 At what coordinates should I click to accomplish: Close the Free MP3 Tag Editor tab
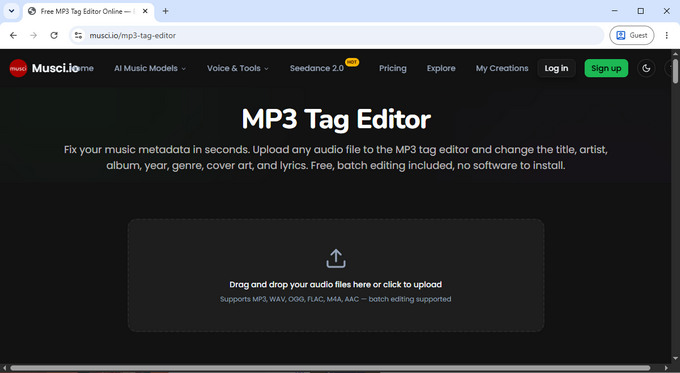(145, 11)
